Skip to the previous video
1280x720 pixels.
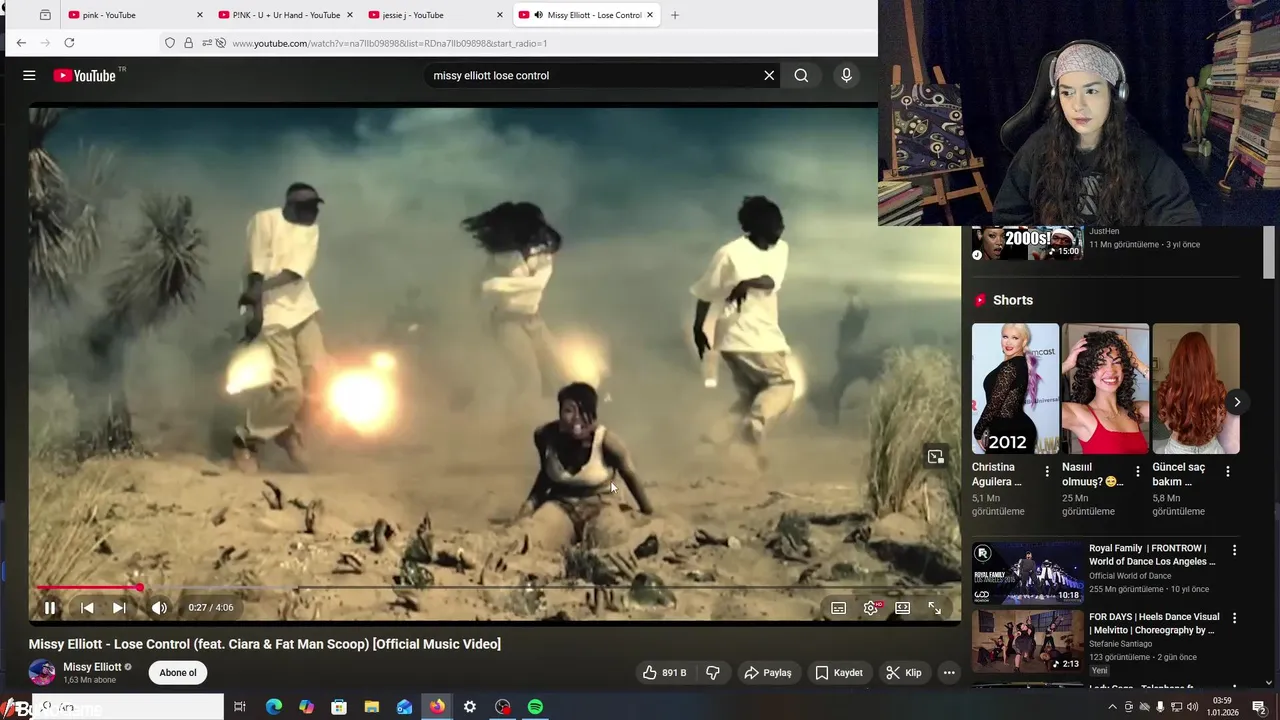coord(87,608)
